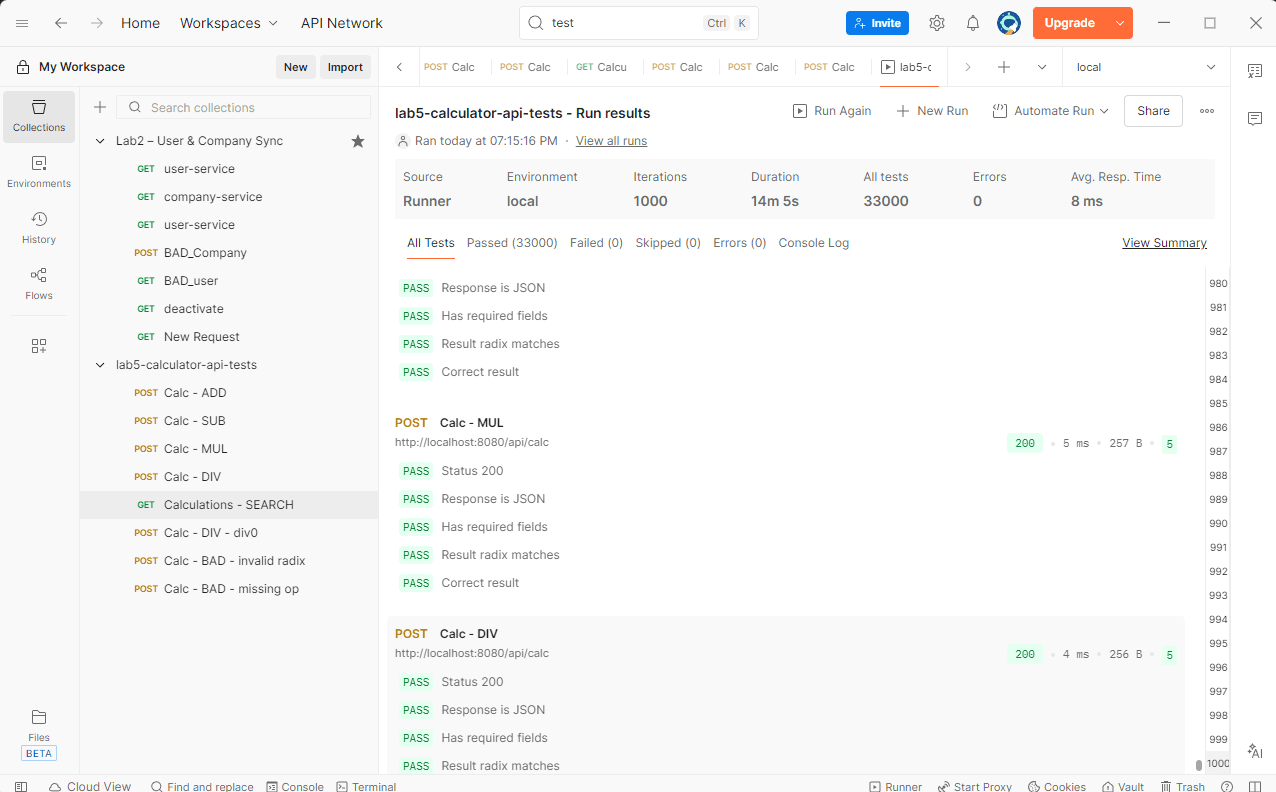The image size is (1276, 792).
Task: Collapse the Lab2 – User & Company Sync collection
Action: (100, 141)
